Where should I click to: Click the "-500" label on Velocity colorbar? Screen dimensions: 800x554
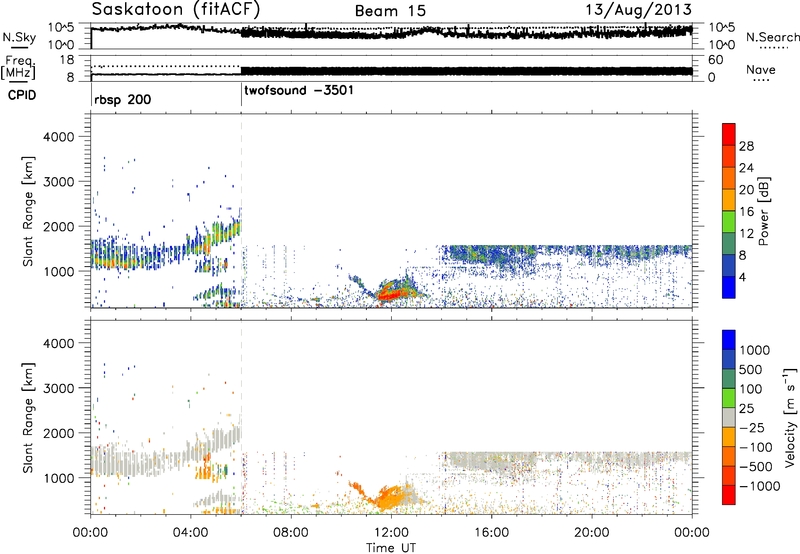(x=755, y=467)
